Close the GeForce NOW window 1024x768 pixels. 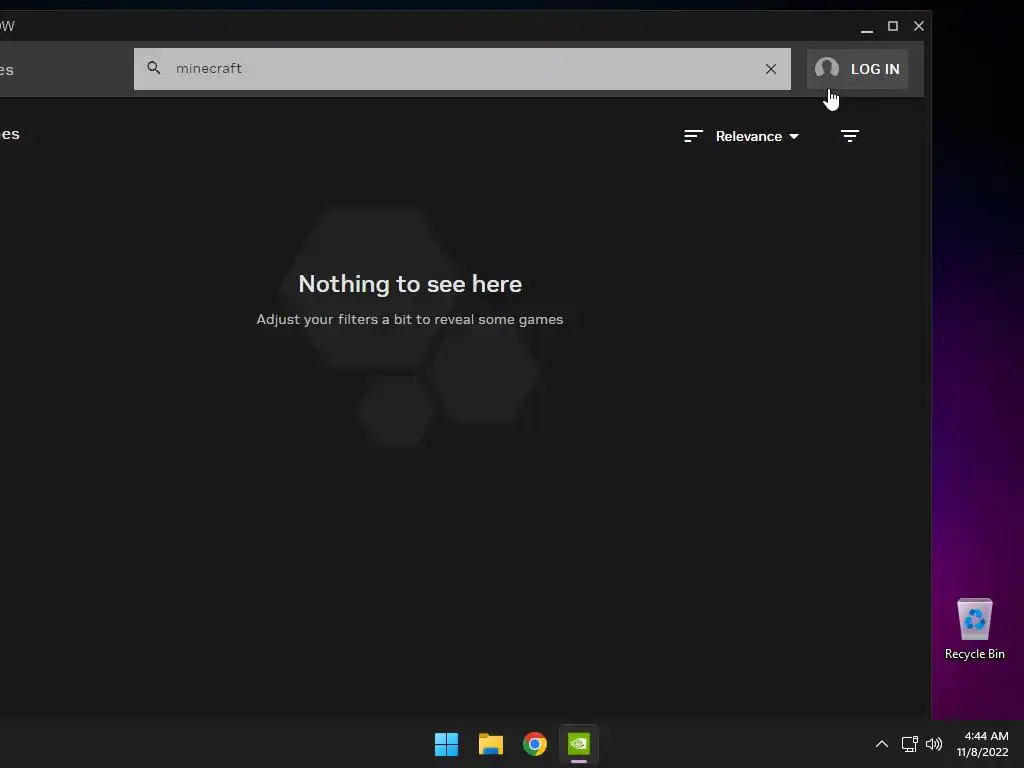pos(918,26)
